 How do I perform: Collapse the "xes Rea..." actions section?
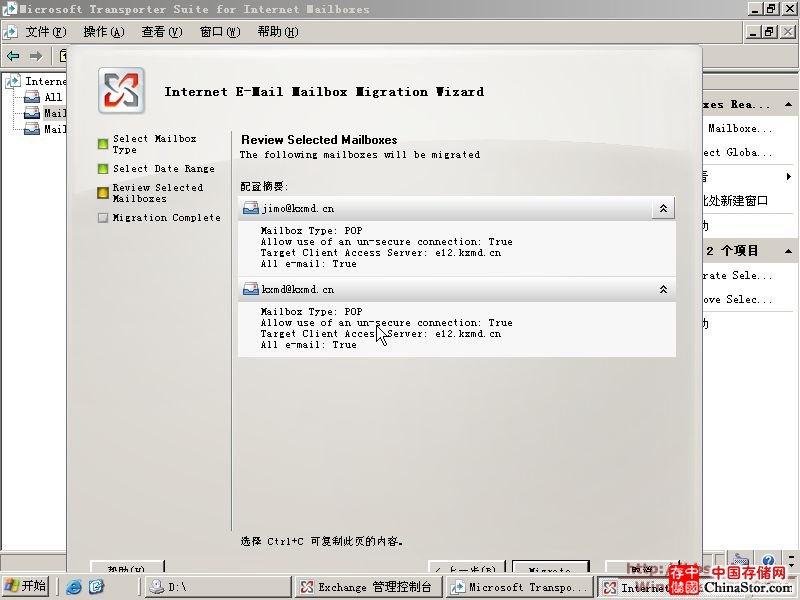pyautogui.click(x=788, y=105)
